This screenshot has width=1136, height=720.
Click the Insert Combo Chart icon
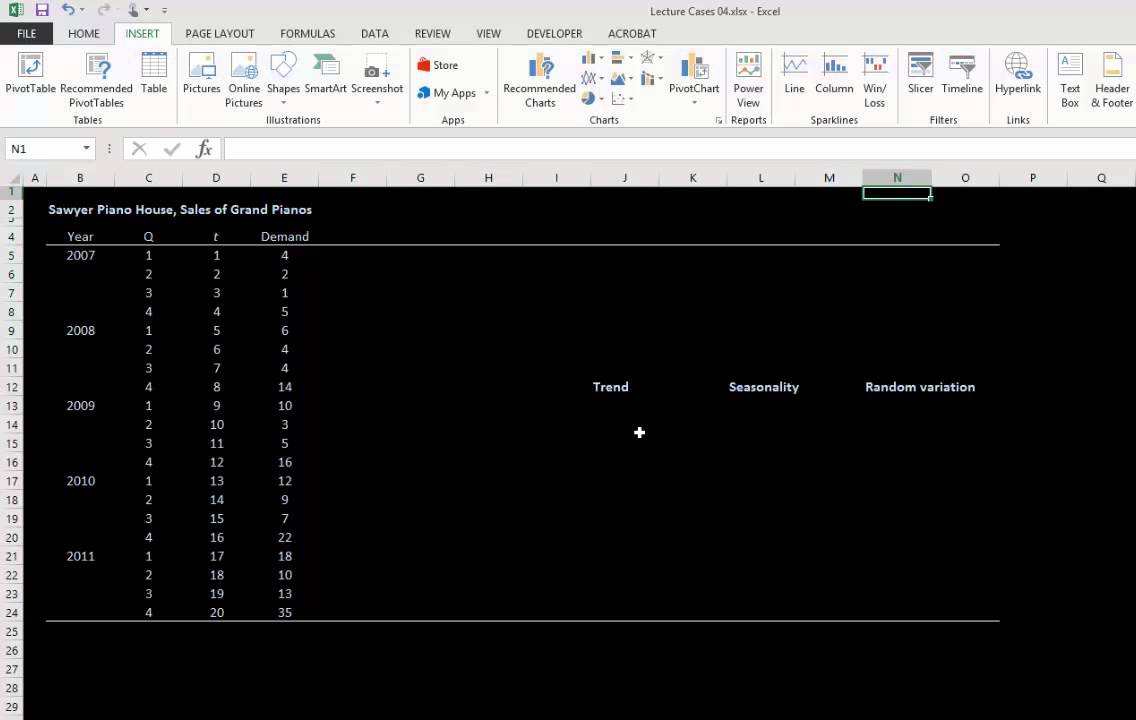pos(647,78)
